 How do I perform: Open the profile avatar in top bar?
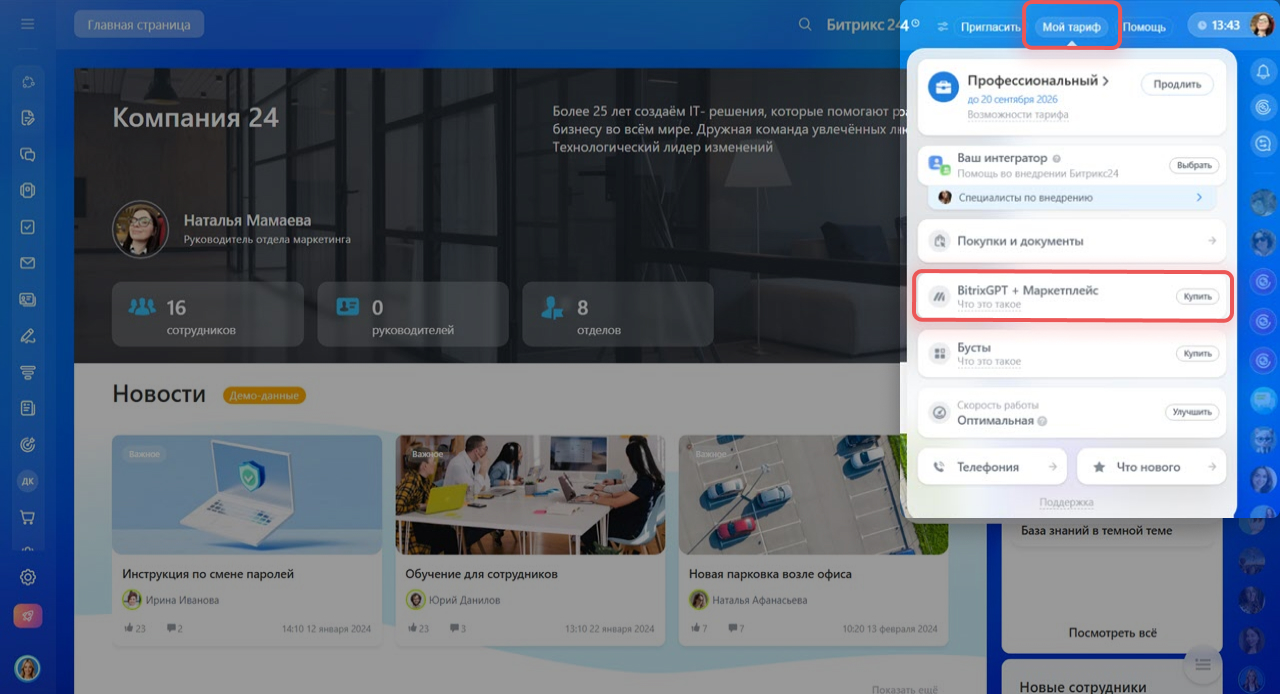pos(1261,25)
